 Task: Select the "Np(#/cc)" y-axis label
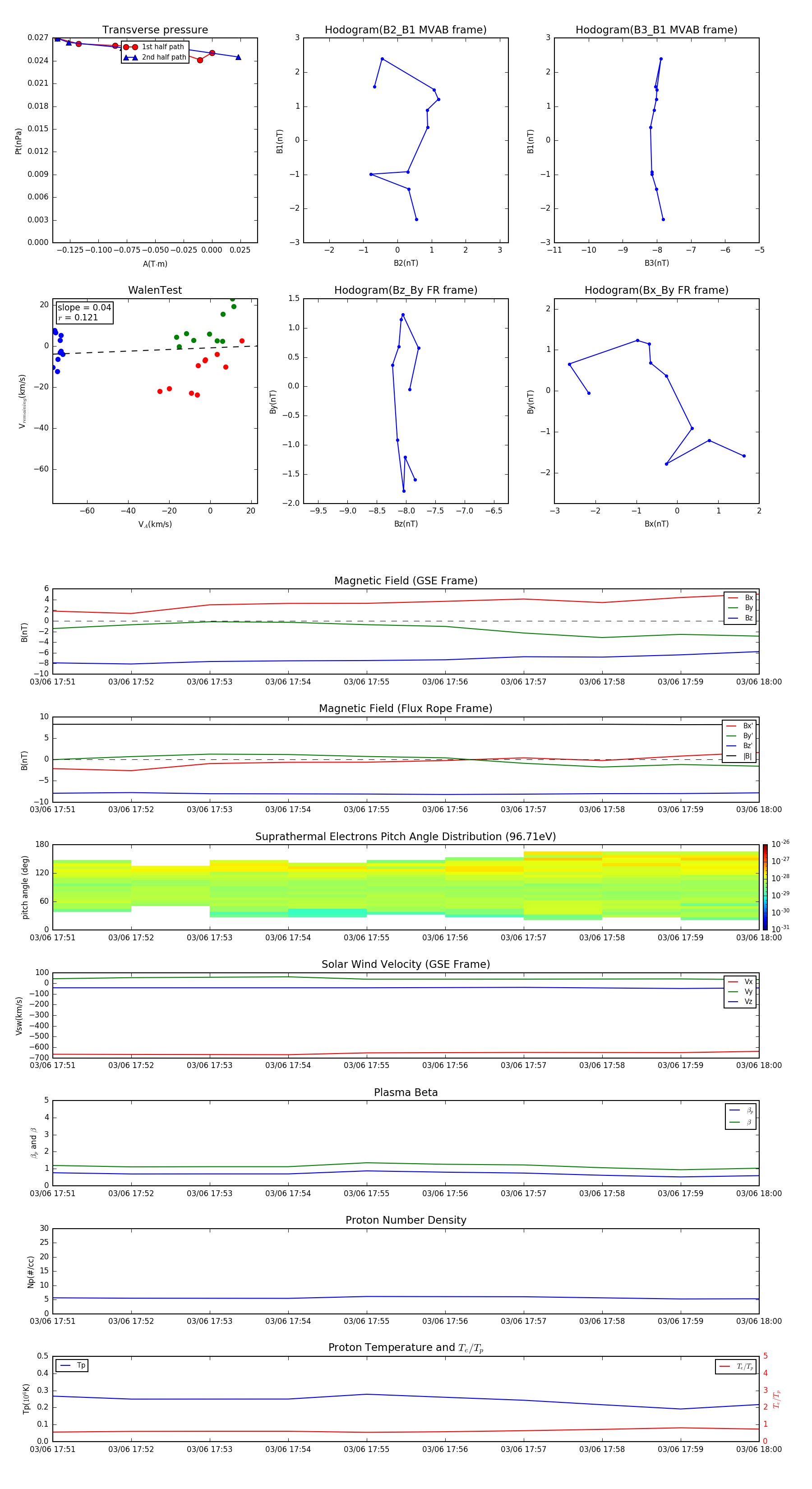click(x=31, y=1272)
